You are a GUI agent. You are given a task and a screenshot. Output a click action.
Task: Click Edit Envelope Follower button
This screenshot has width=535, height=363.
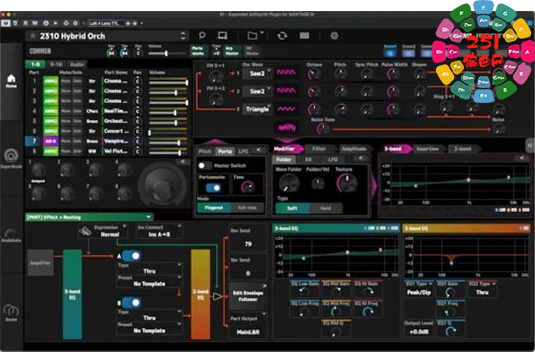pos(248,296)
